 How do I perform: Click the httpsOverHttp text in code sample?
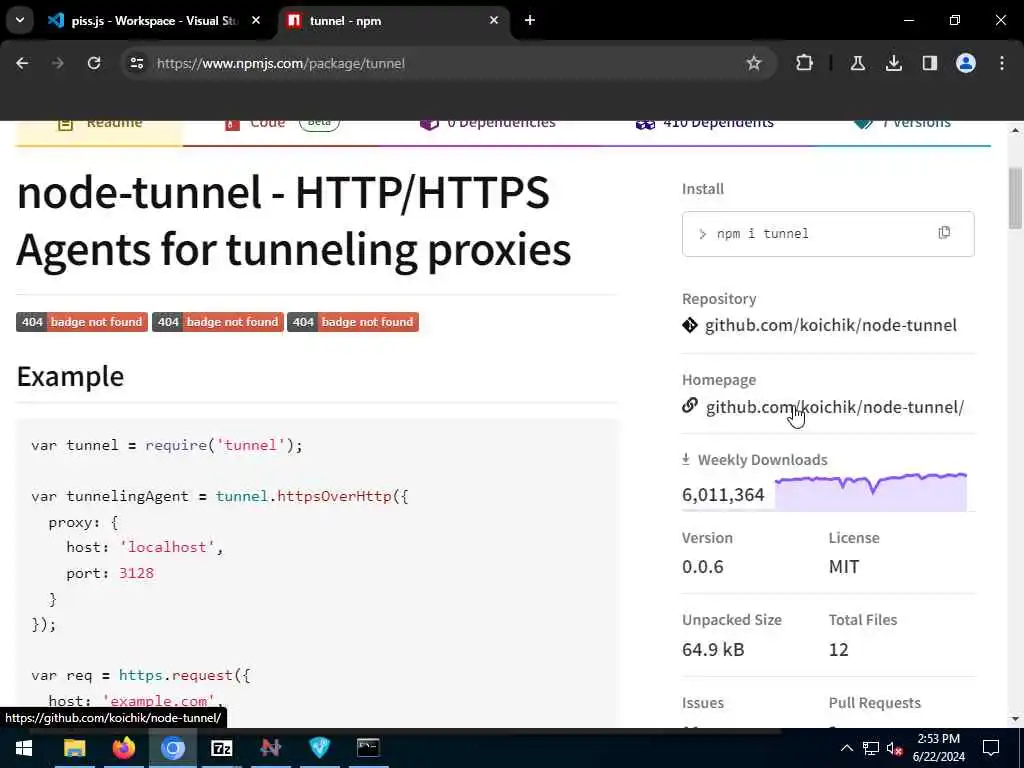[x=334, y=496]
